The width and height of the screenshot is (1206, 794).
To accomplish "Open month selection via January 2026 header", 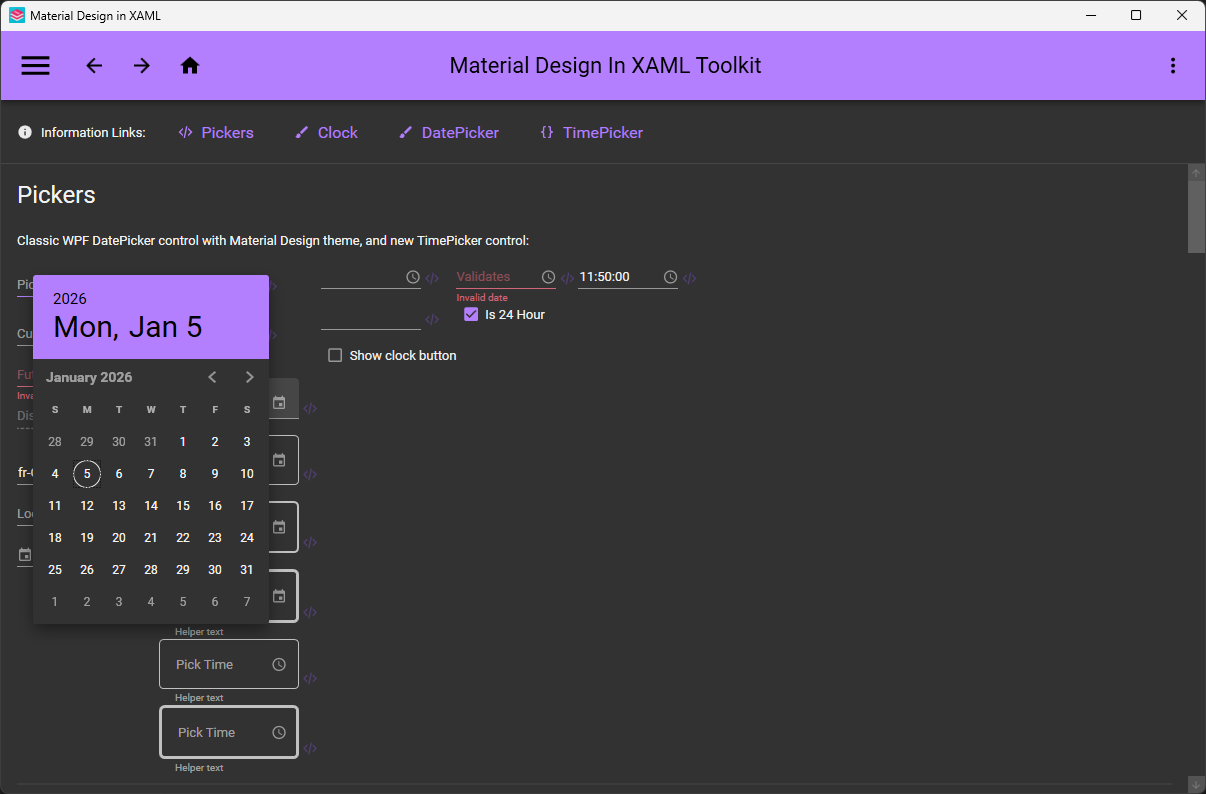I will 89,377.
